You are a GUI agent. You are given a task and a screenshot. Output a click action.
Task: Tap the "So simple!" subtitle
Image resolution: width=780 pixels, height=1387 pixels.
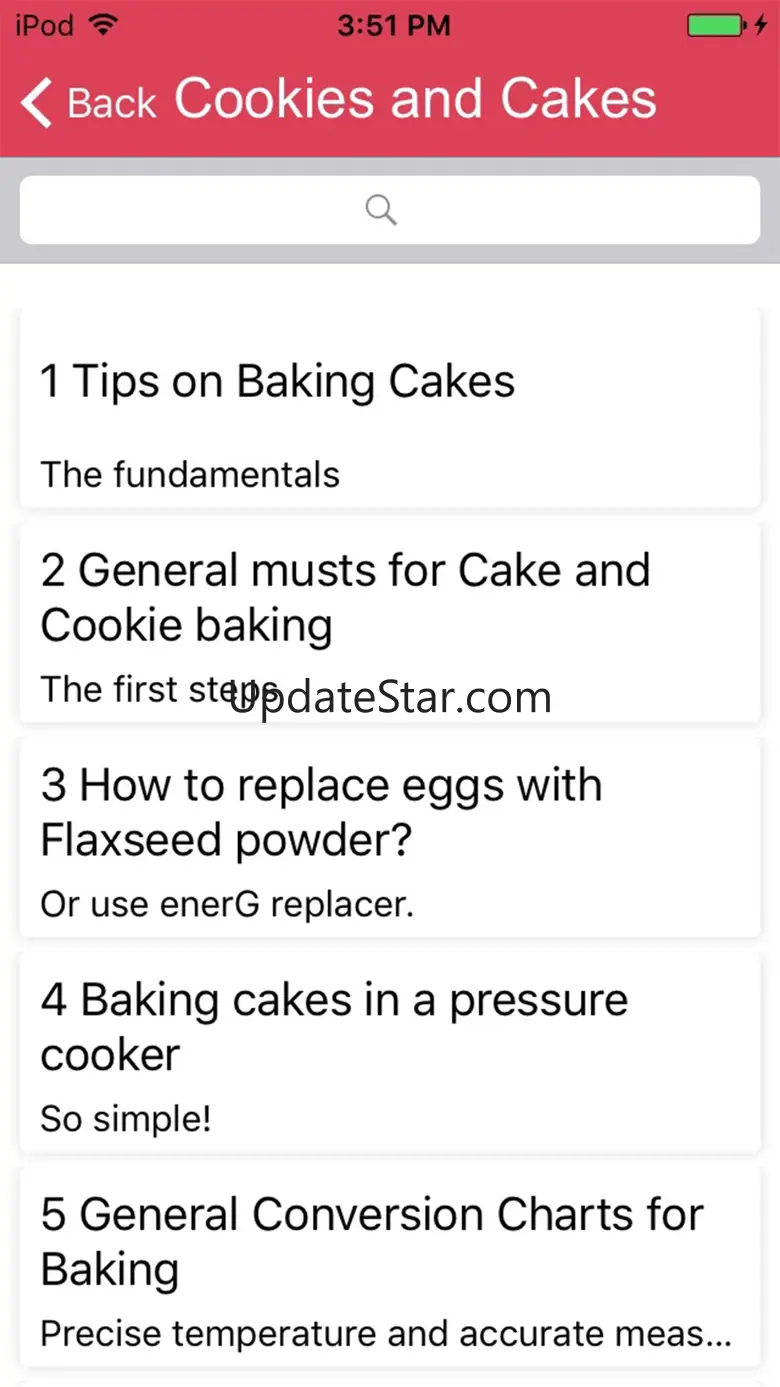click(x=126, y=1119)
